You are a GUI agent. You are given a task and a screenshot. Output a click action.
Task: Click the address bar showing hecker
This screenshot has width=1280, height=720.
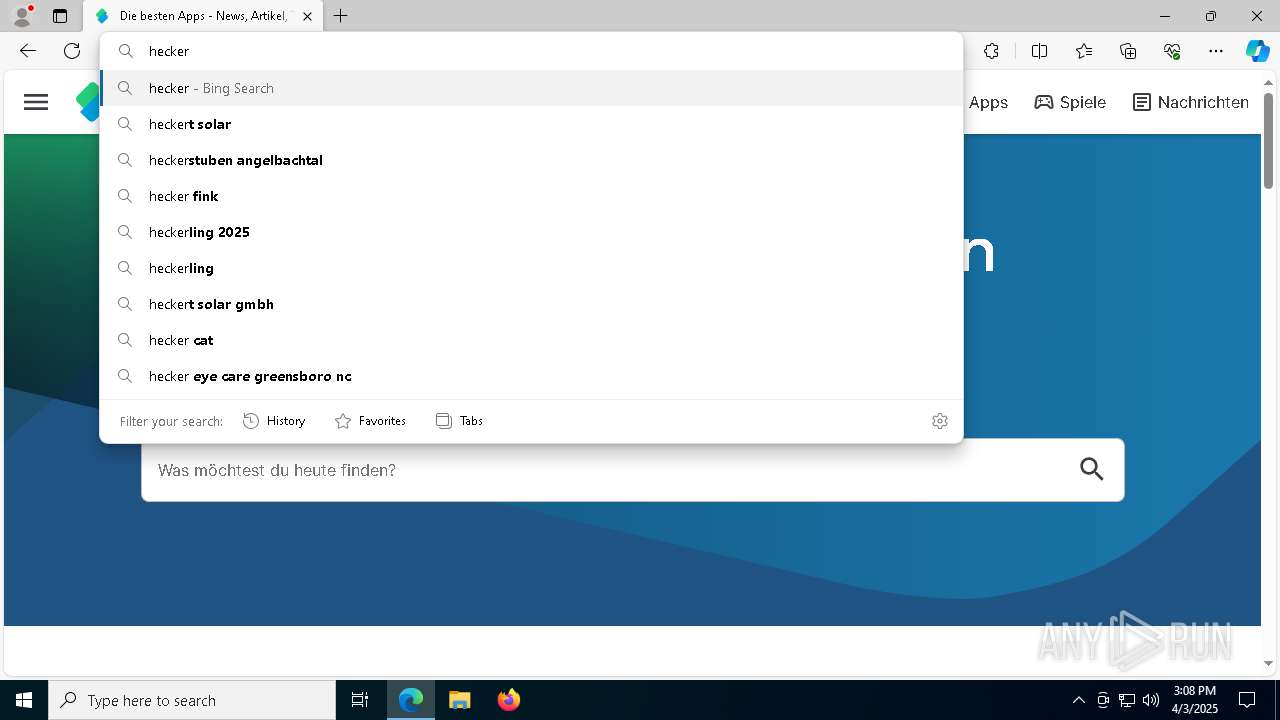pyautogui.click(x=531, y=51)
